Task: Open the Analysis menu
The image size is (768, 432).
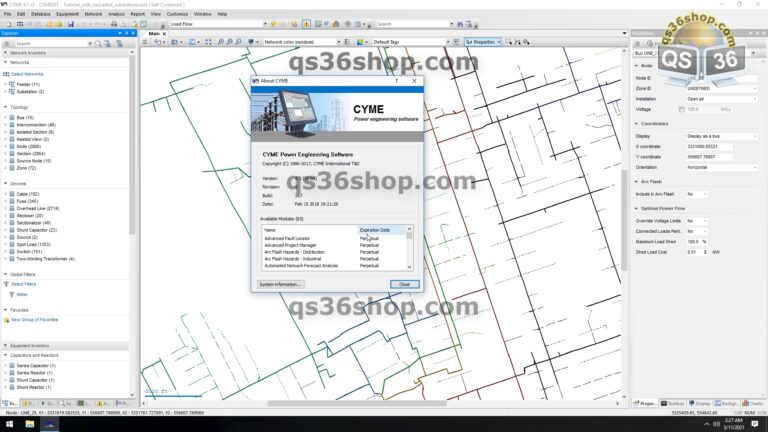Action: coord(116,14)
